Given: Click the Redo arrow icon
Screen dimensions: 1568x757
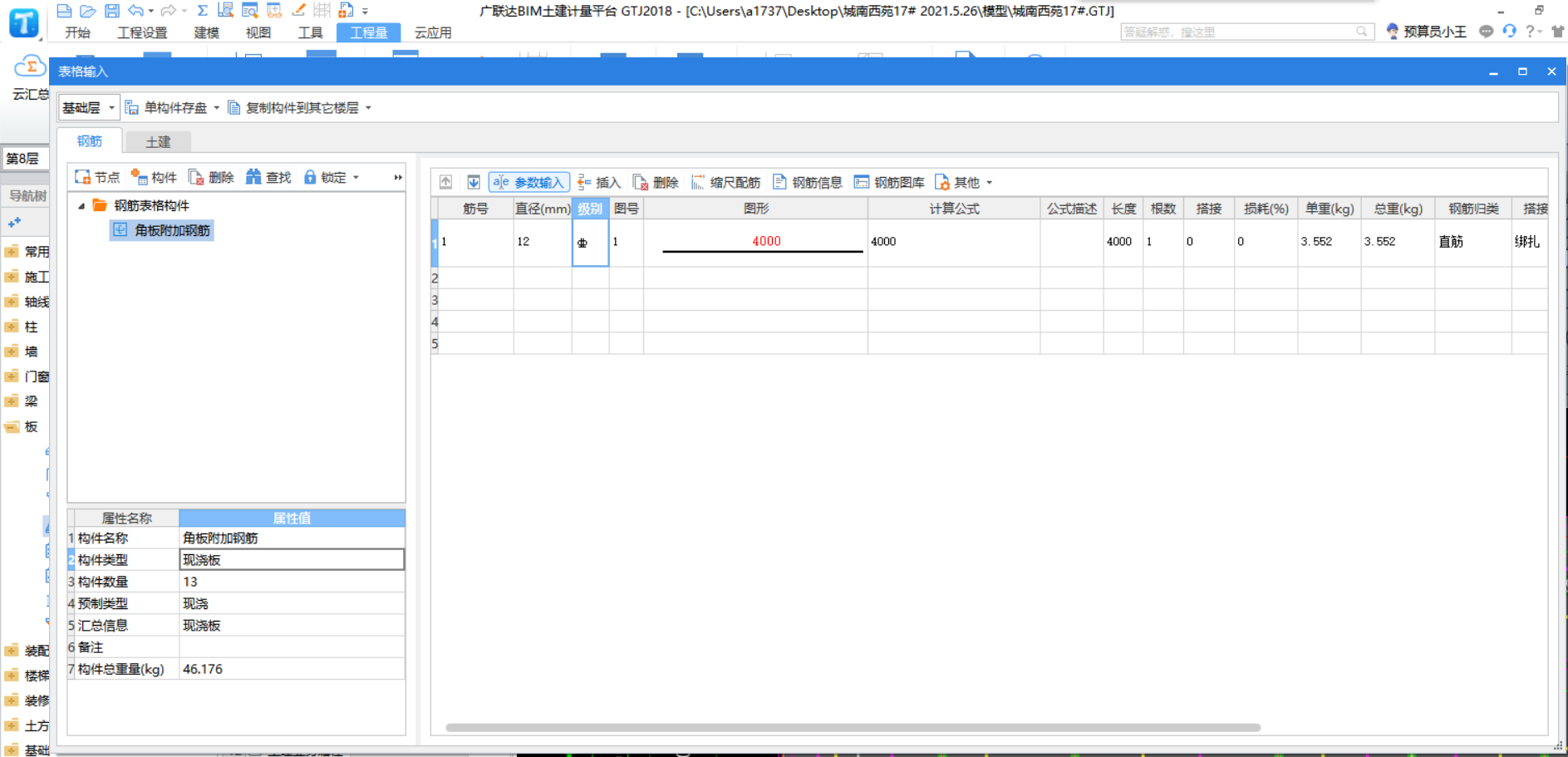Looking at the screenshot, I should [x=169, y=11].
